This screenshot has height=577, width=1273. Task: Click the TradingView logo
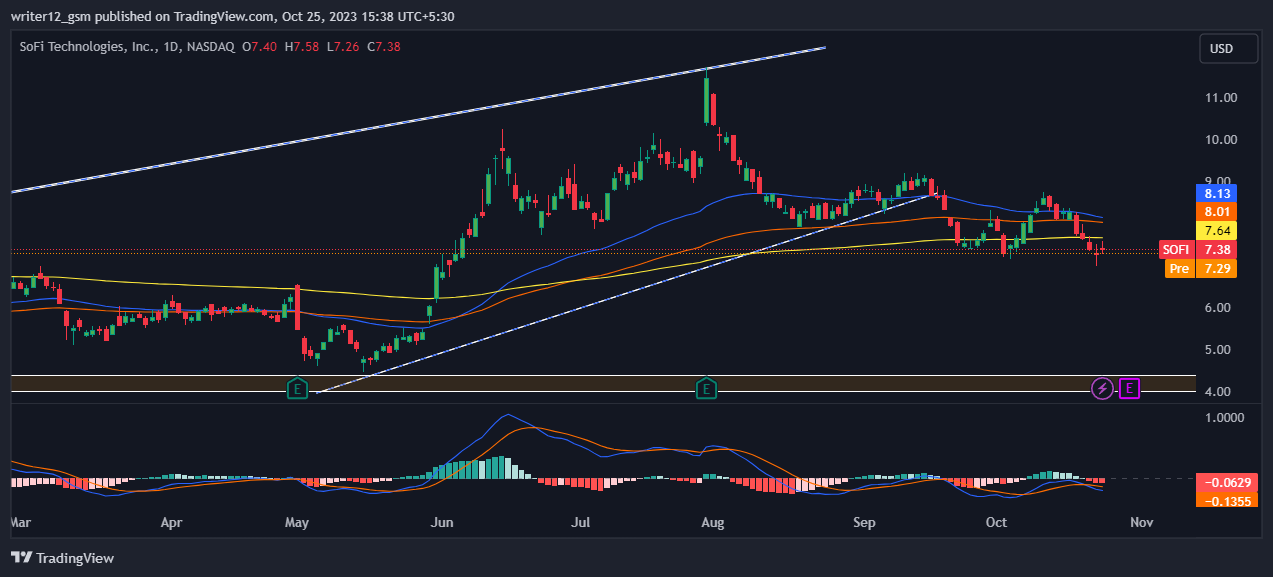click(x=62, y=558)
